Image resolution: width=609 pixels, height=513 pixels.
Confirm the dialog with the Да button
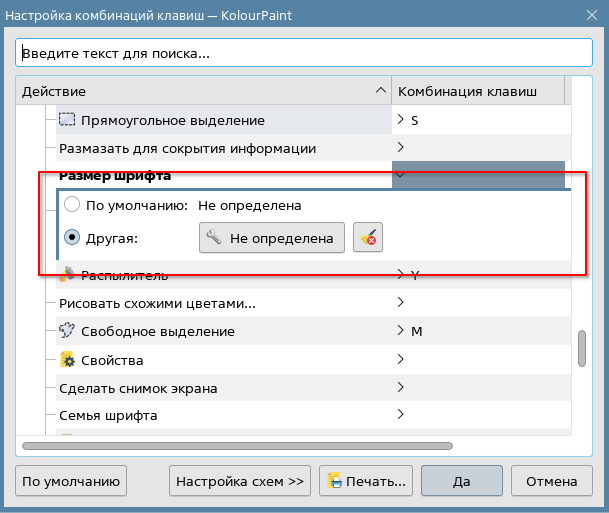[461, 481]
